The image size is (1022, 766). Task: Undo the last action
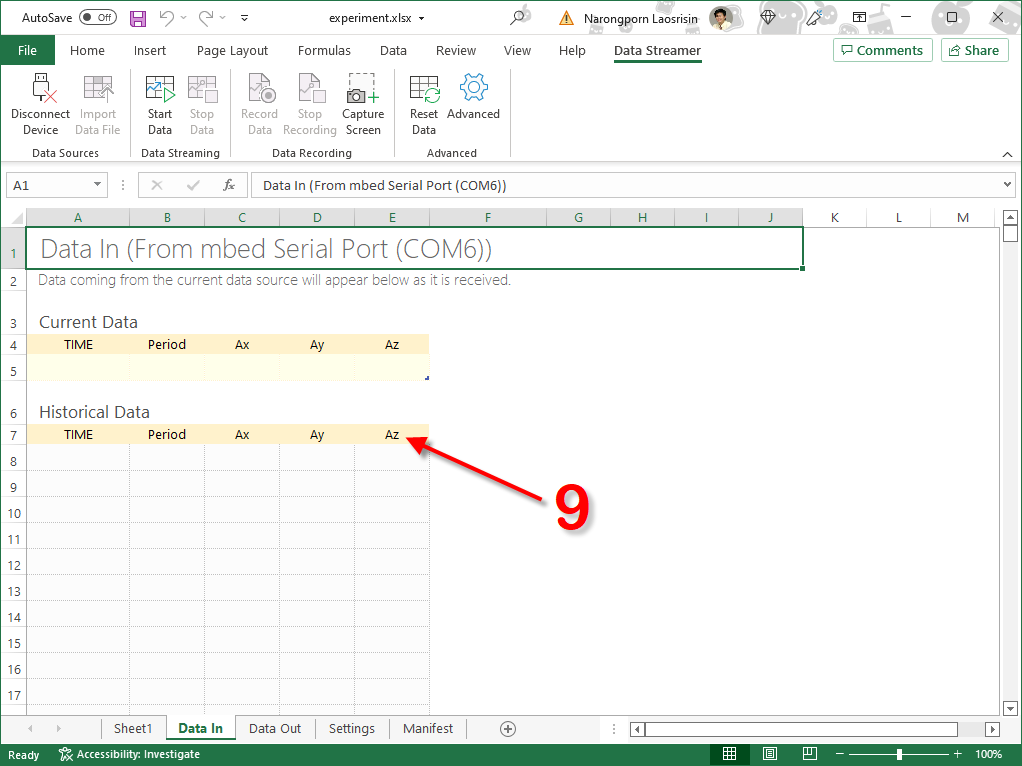166,18
